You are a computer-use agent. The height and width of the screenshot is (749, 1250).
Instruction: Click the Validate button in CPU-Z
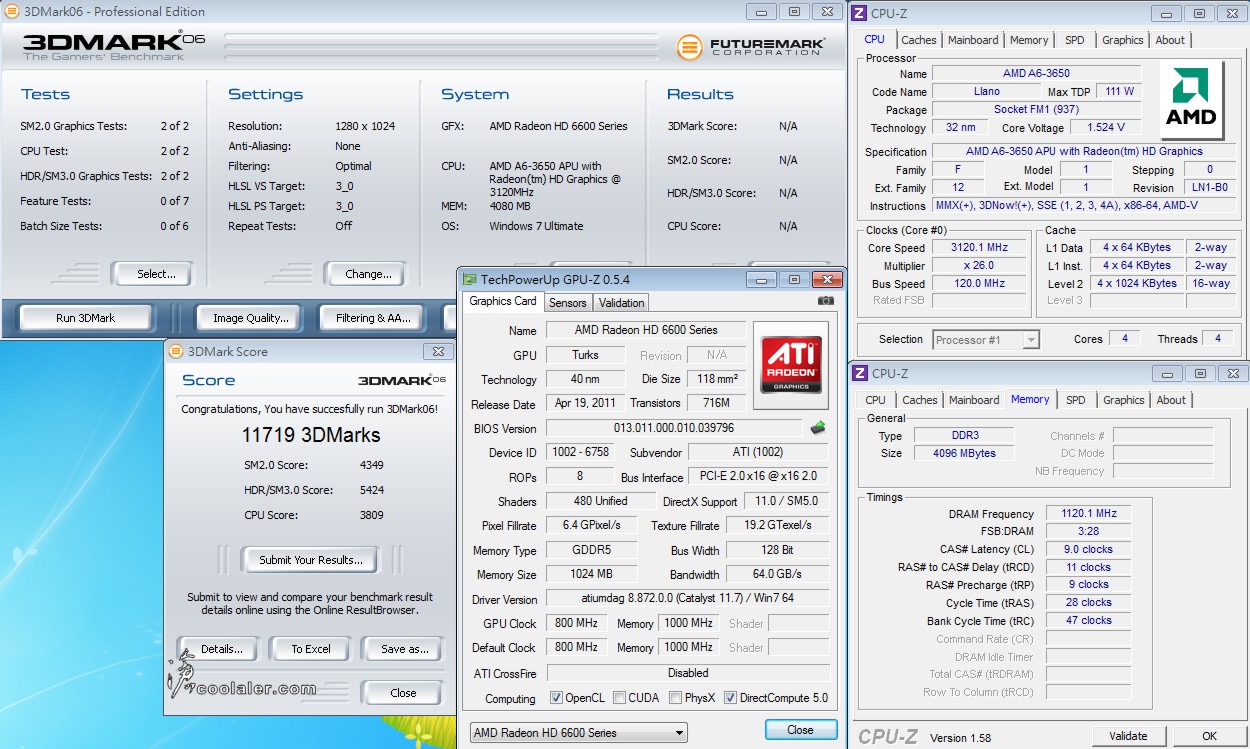pyautogui.click(x=1128, y=736)
